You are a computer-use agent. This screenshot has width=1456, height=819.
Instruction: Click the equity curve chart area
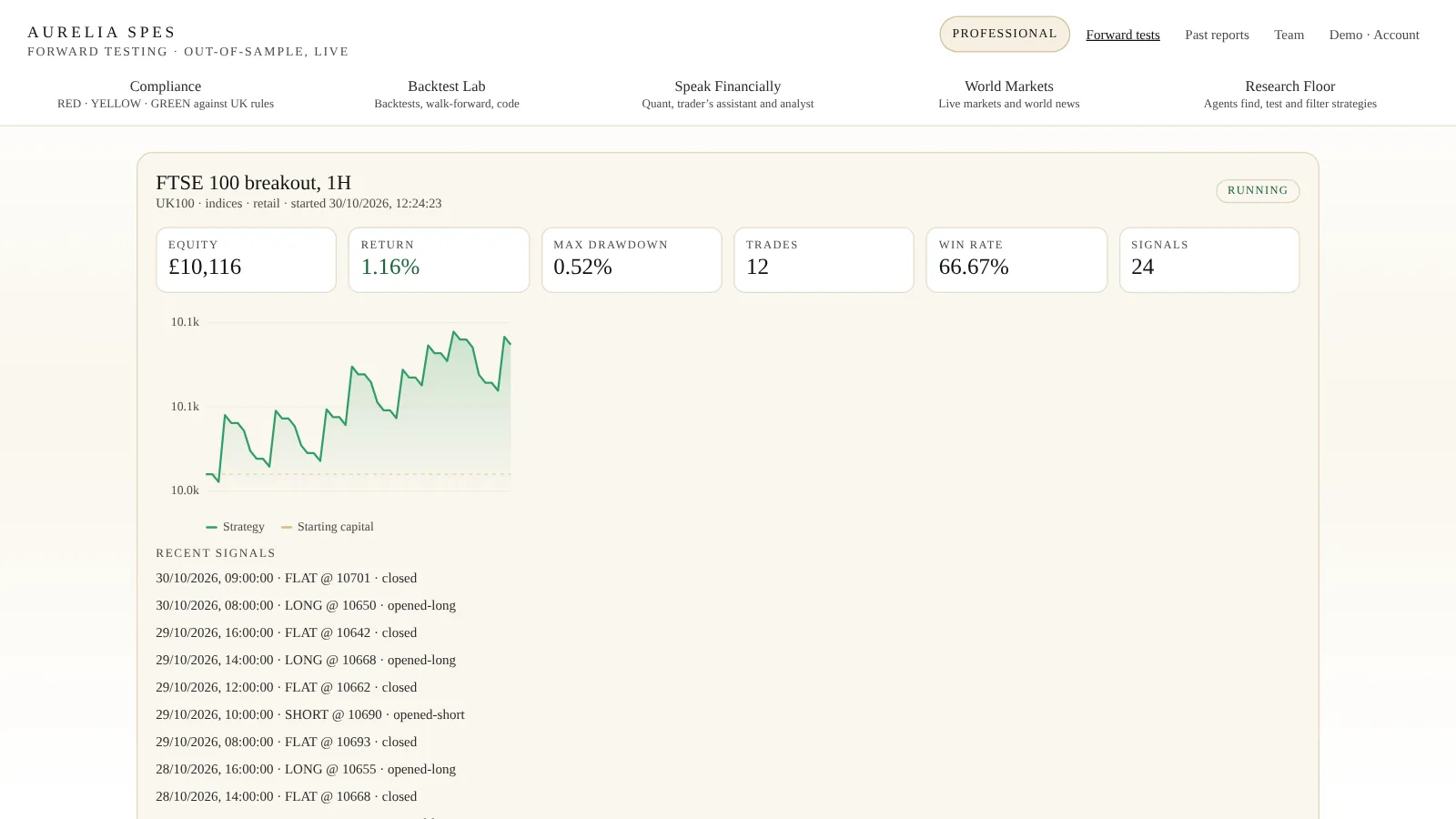tap(359, 406)
